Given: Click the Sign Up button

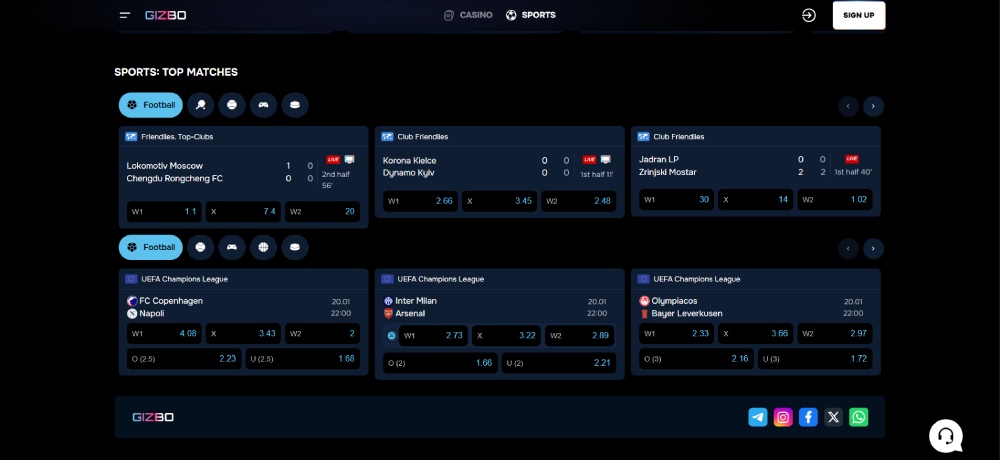Looking at the screenshot, I should (858, 15).
